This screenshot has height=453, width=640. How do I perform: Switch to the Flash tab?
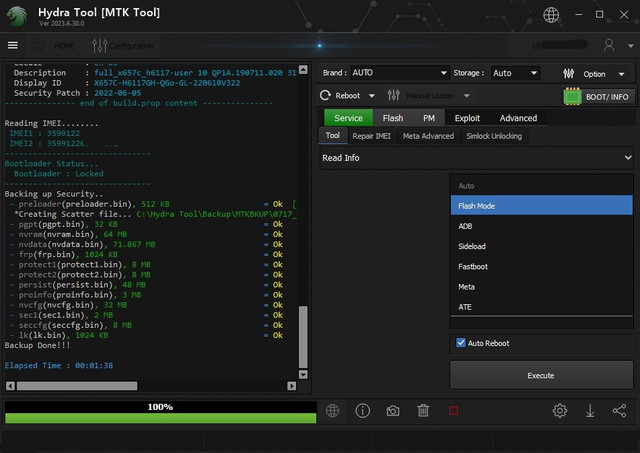(393, 118)
